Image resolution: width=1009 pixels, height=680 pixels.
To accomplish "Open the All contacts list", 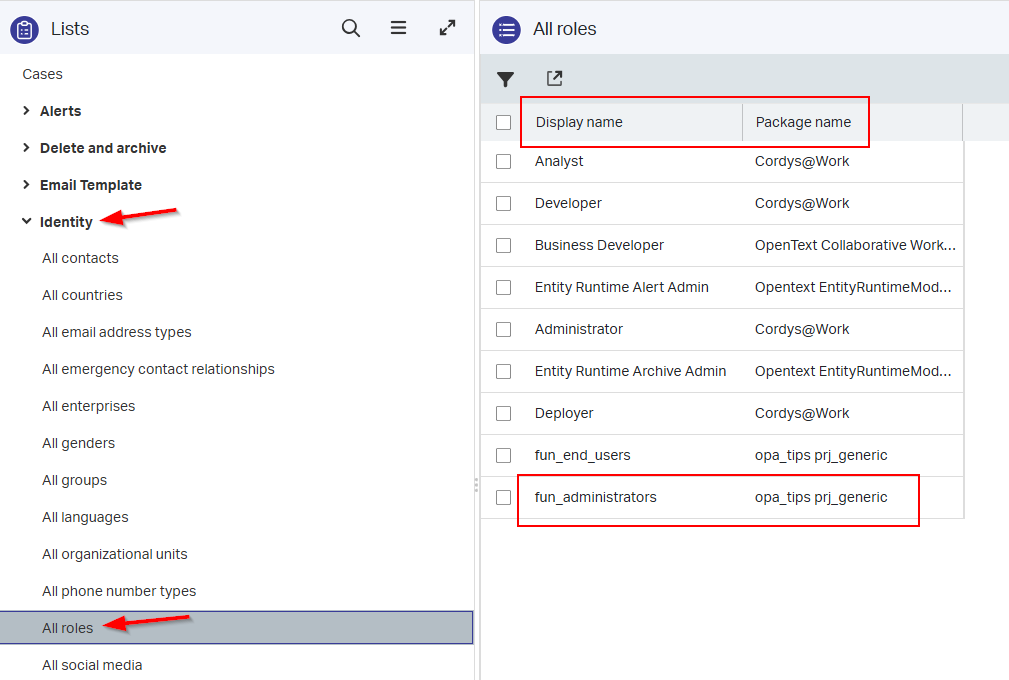I will pos(80,258).
